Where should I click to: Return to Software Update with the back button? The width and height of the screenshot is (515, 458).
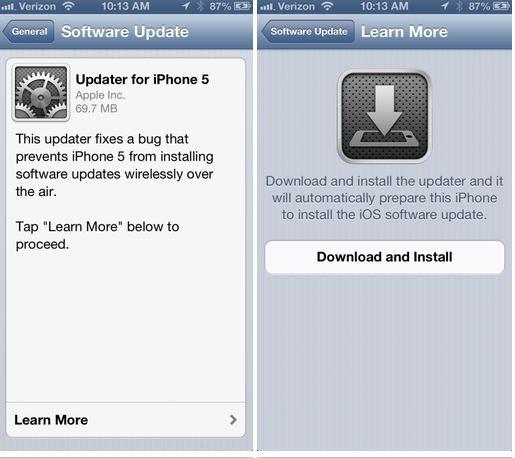[308, 31]
